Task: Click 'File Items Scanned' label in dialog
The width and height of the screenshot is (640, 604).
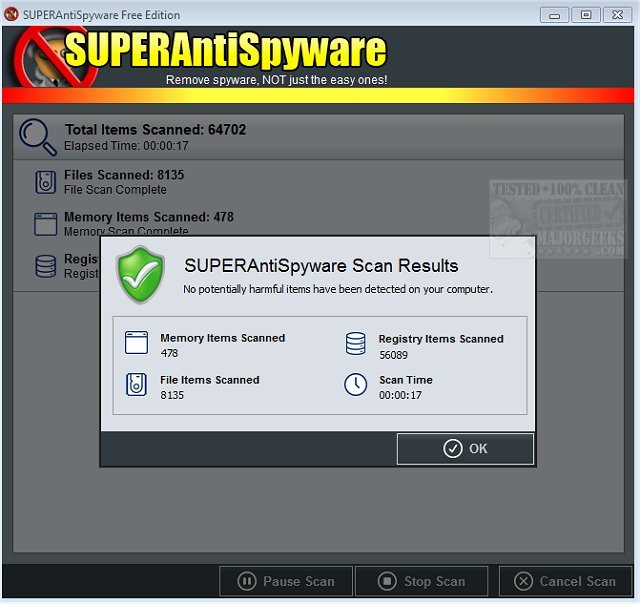Action: [210, 380]
